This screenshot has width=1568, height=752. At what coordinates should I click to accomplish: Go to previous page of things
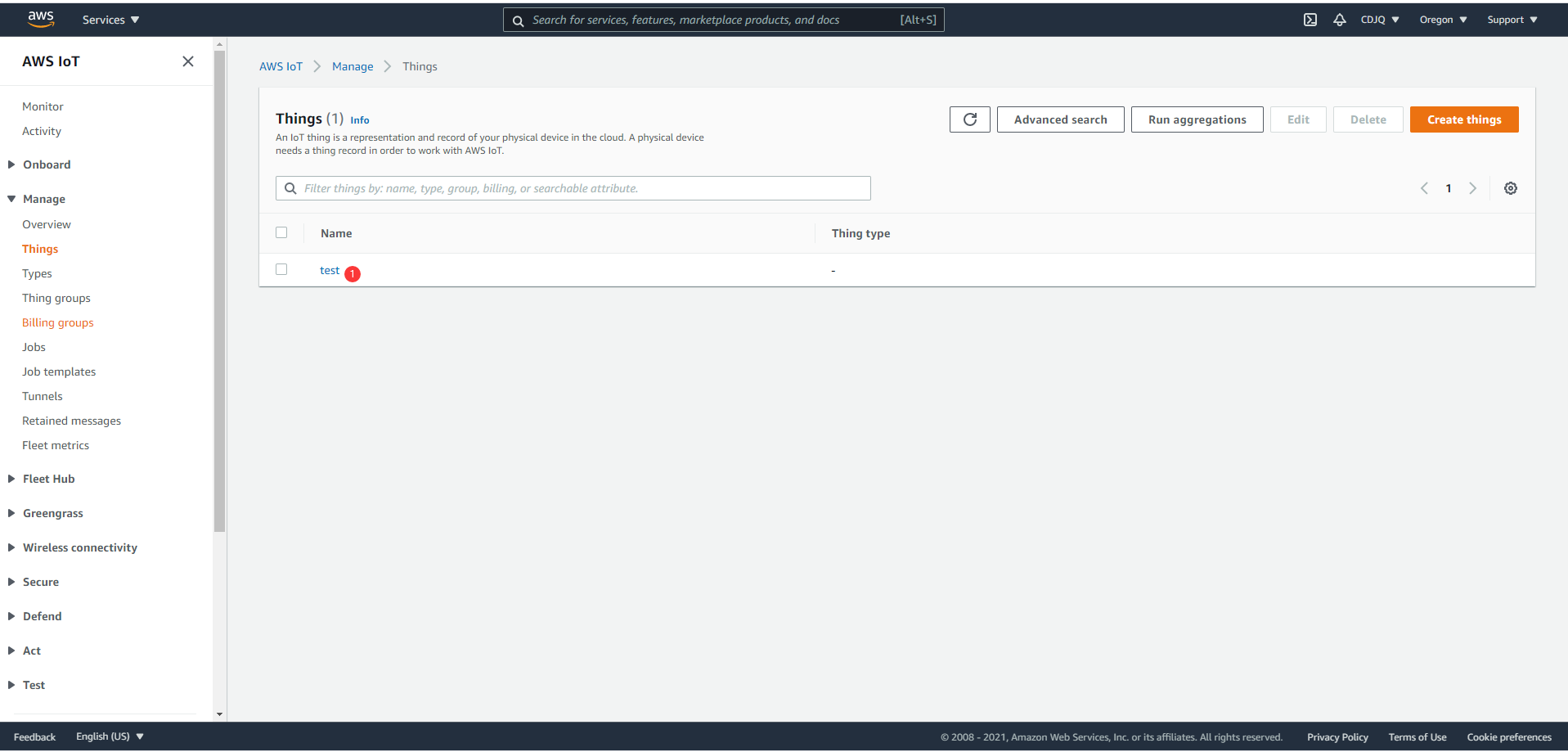[1424, 188]
